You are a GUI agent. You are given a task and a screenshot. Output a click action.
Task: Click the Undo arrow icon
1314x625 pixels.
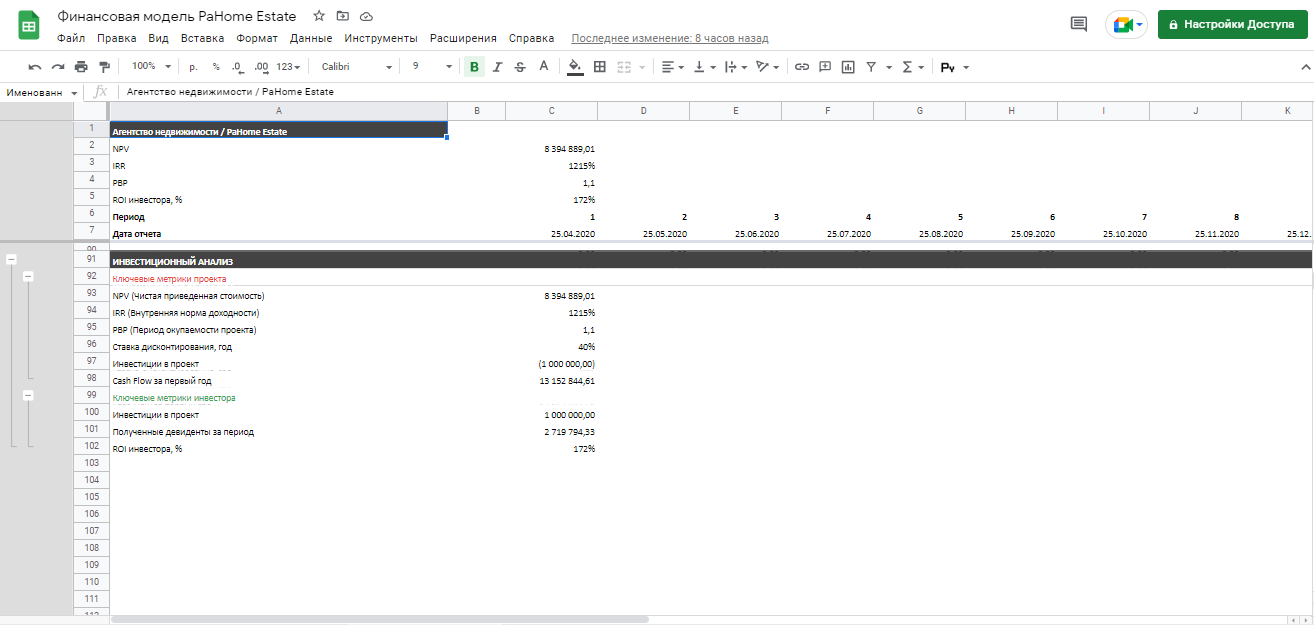tap(35, 67)
